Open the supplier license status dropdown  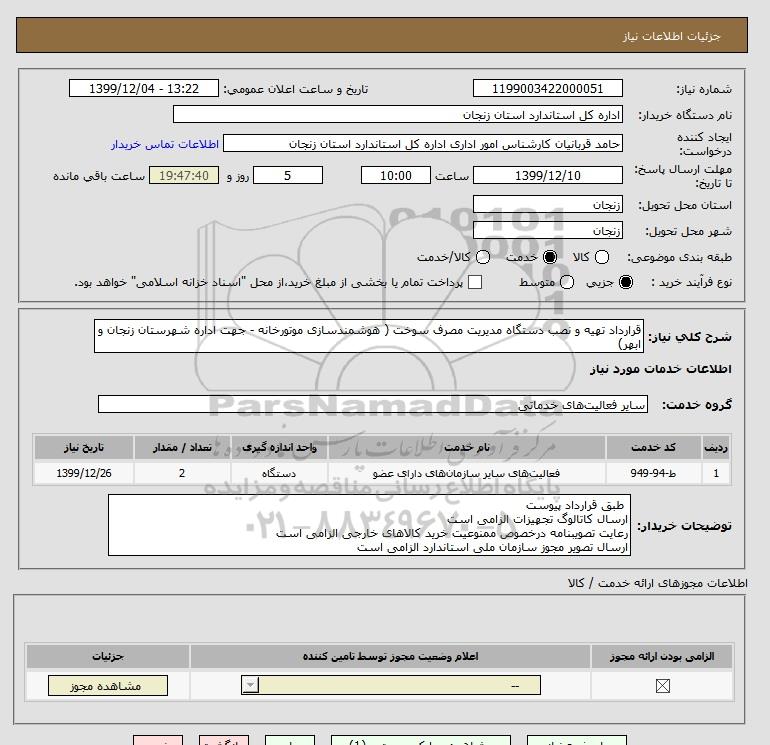click(x=391, y=685)
